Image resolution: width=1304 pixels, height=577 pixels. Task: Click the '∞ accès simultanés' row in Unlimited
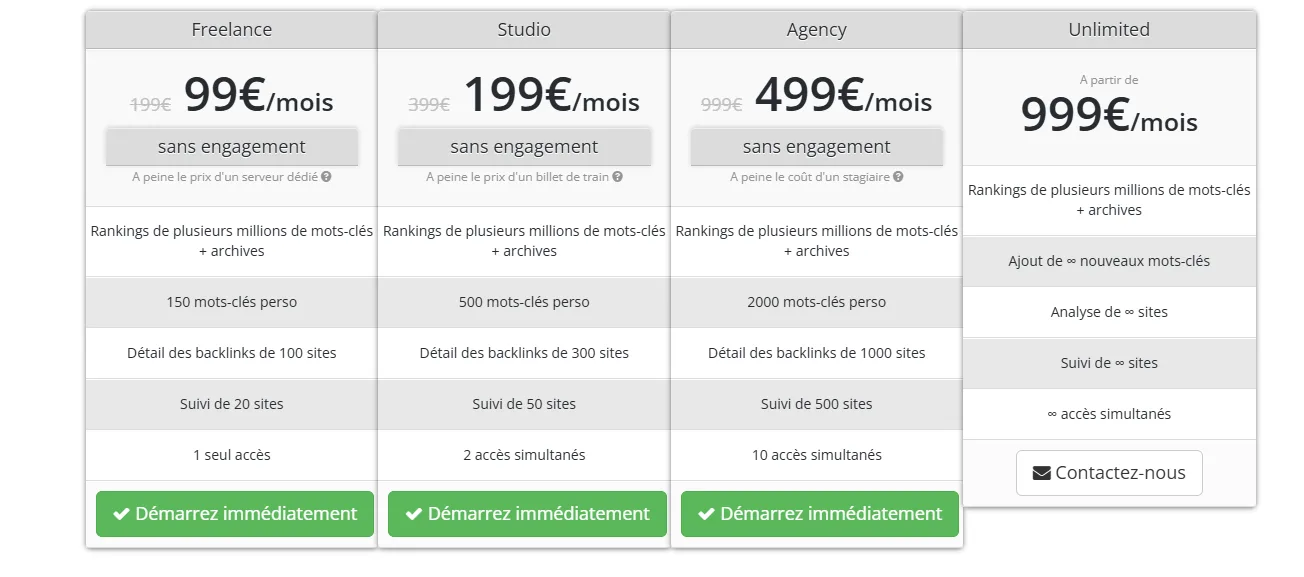[1109, 414]
